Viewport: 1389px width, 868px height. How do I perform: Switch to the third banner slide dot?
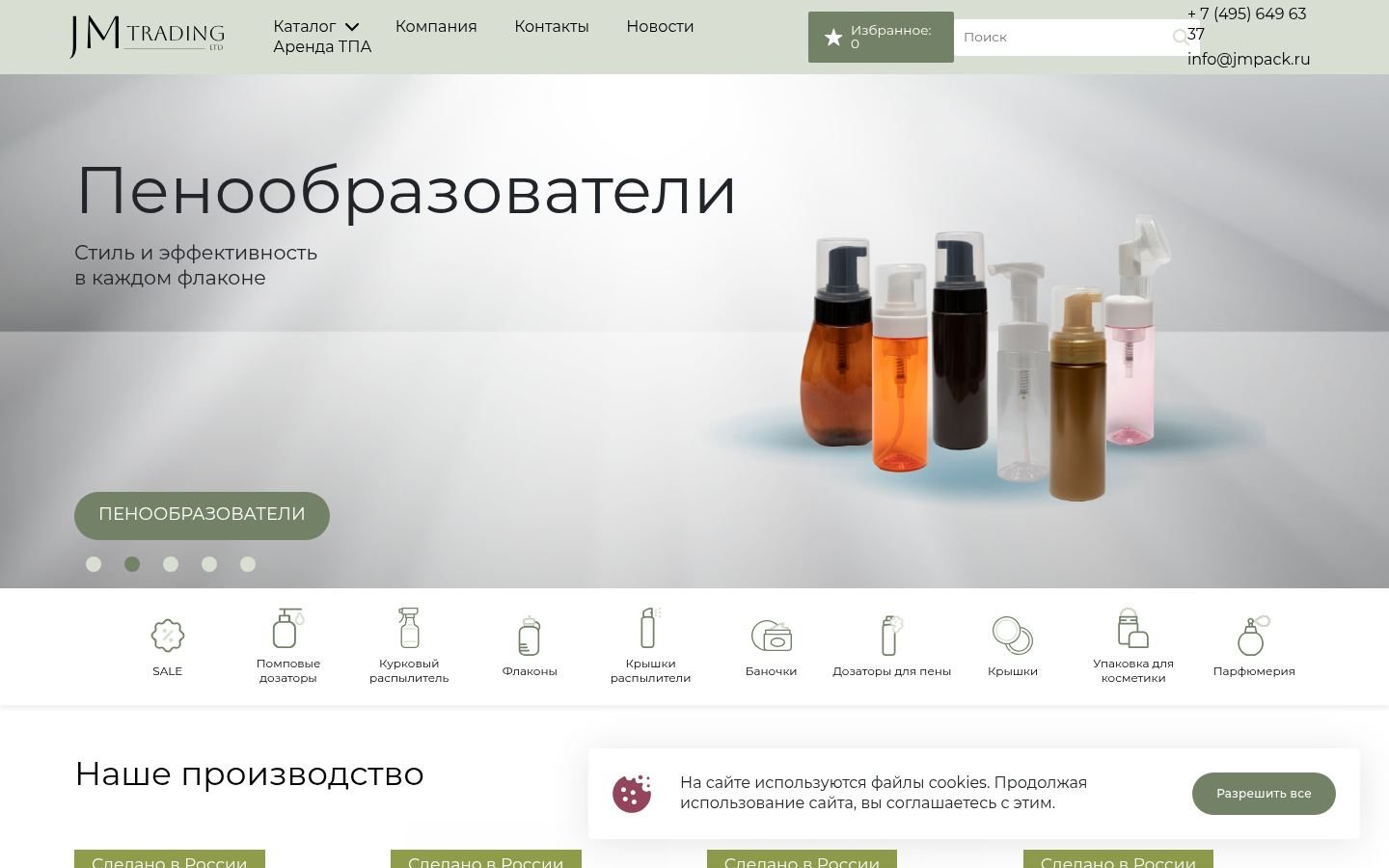tap(171, 564)
